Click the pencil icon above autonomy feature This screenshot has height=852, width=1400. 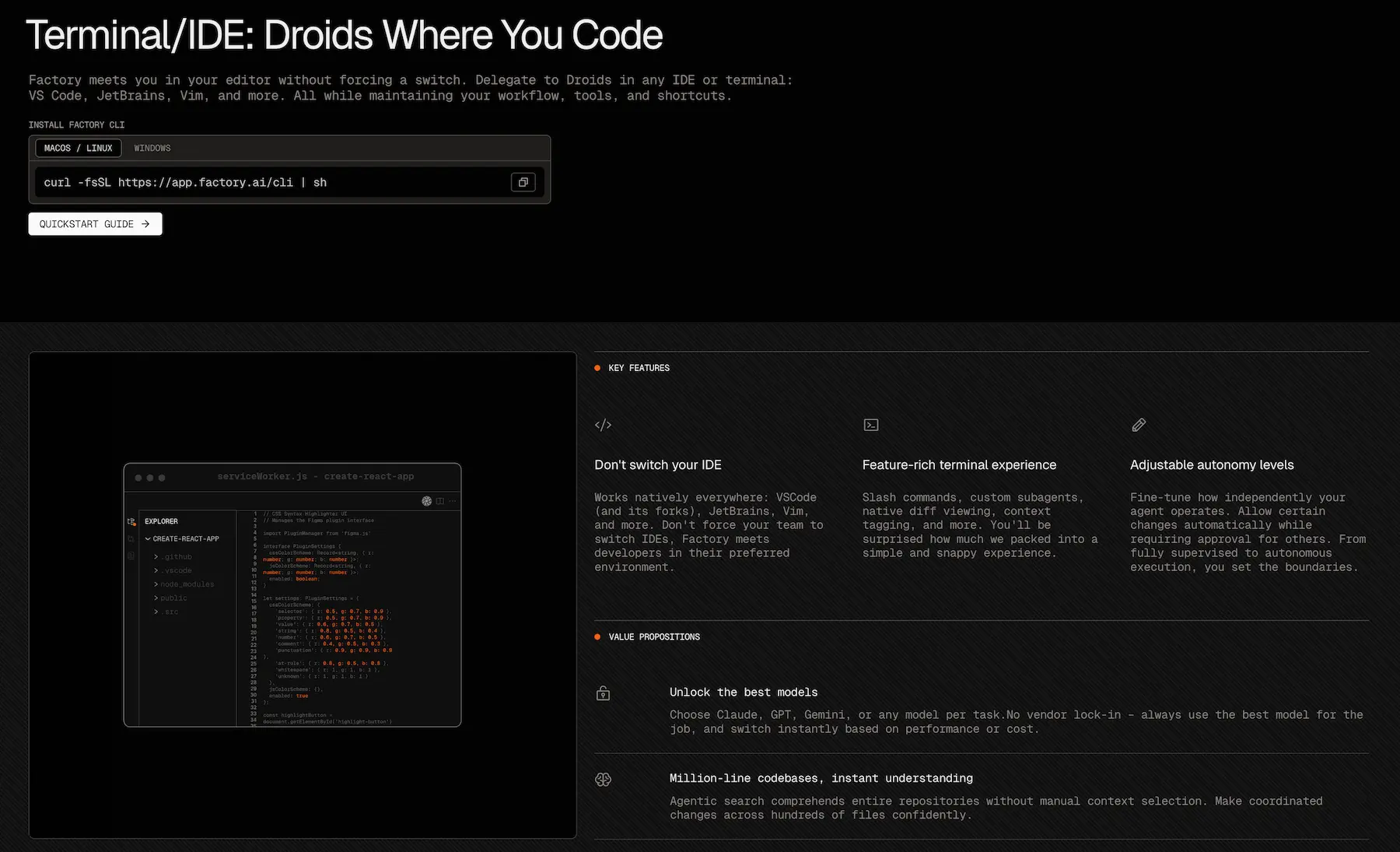tap(1139, 425)
